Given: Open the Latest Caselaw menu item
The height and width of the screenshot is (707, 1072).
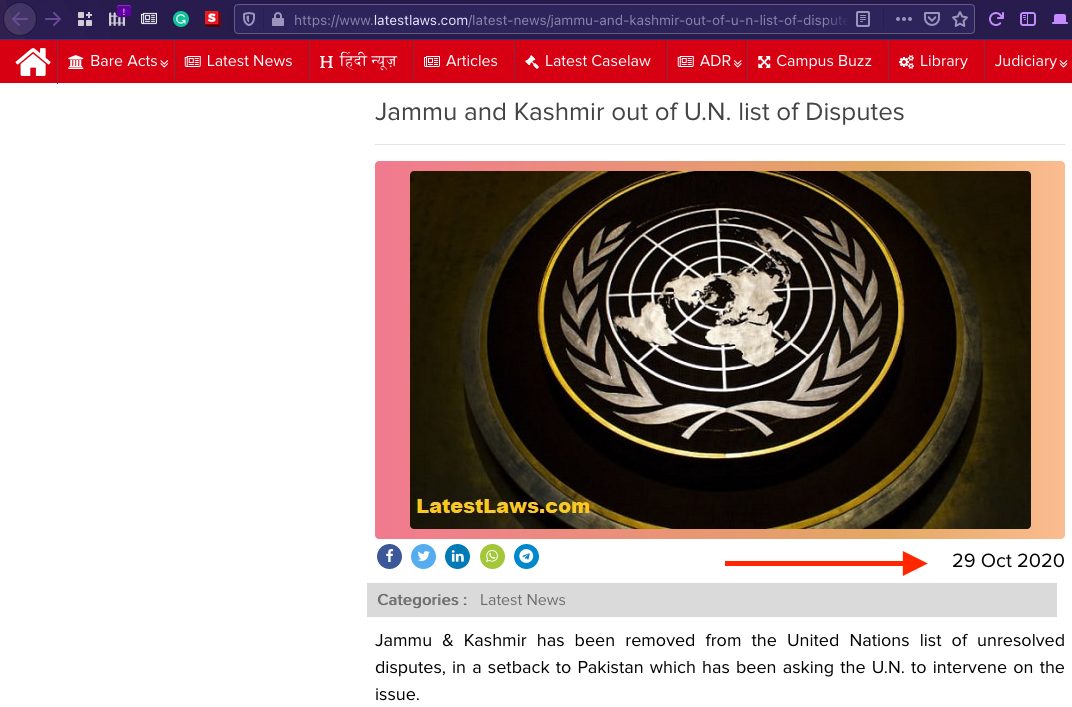Looking at the screenshot, I should click(x=588, y=62).
